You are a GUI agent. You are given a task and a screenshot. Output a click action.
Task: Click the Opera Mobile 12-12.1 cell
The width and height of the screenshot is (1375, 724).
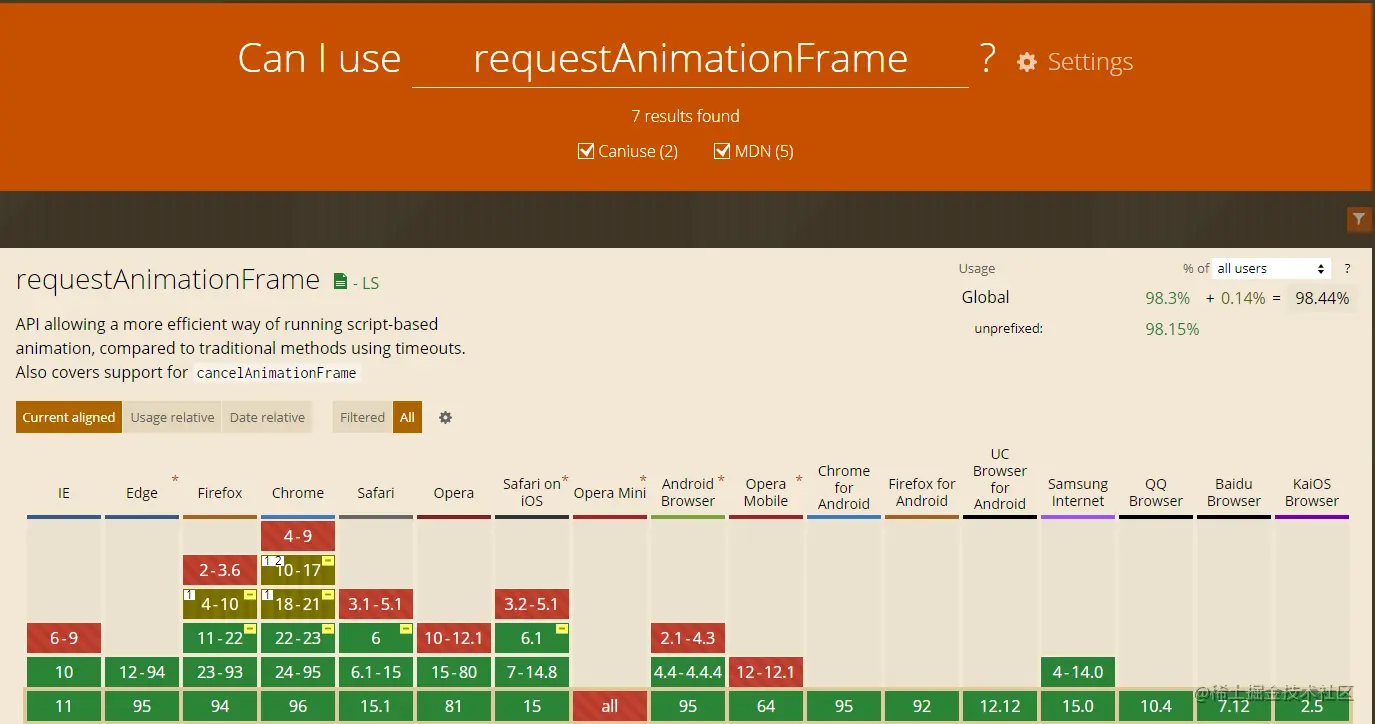[x=766, y=672]
